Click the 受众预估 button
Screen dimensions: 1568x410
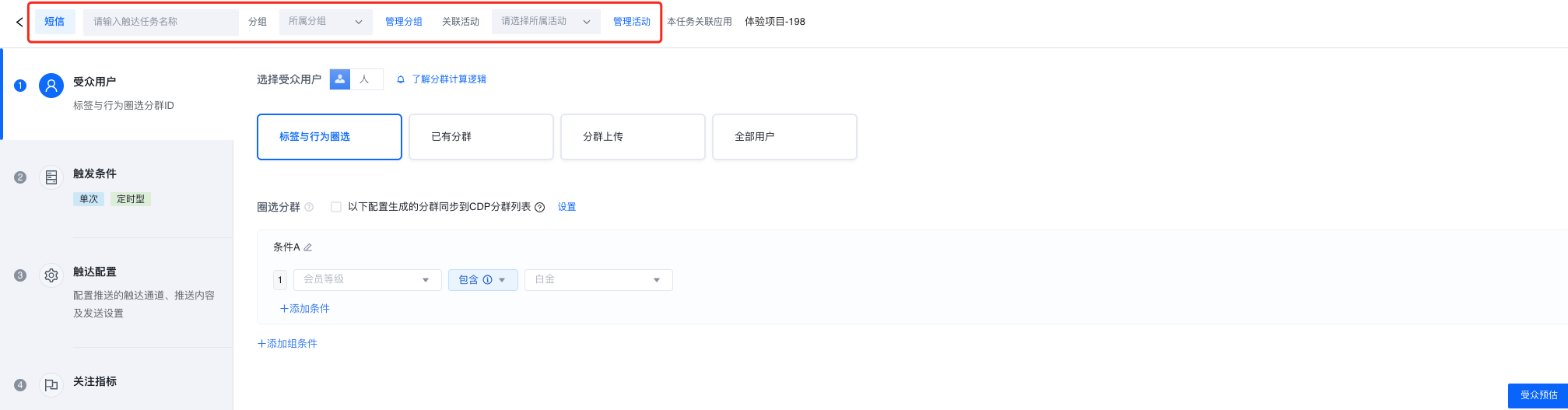click(1538, 395)
